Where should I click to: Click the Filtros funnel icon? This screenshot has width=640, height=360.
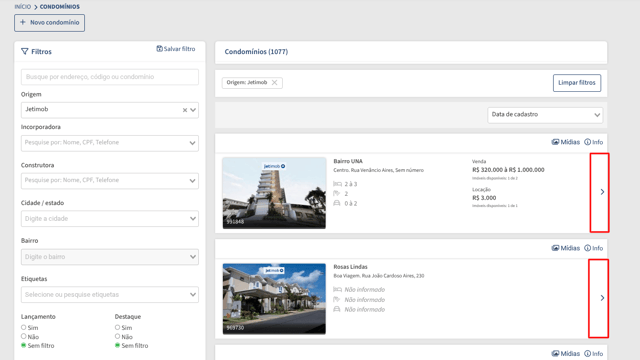(25, 51)
